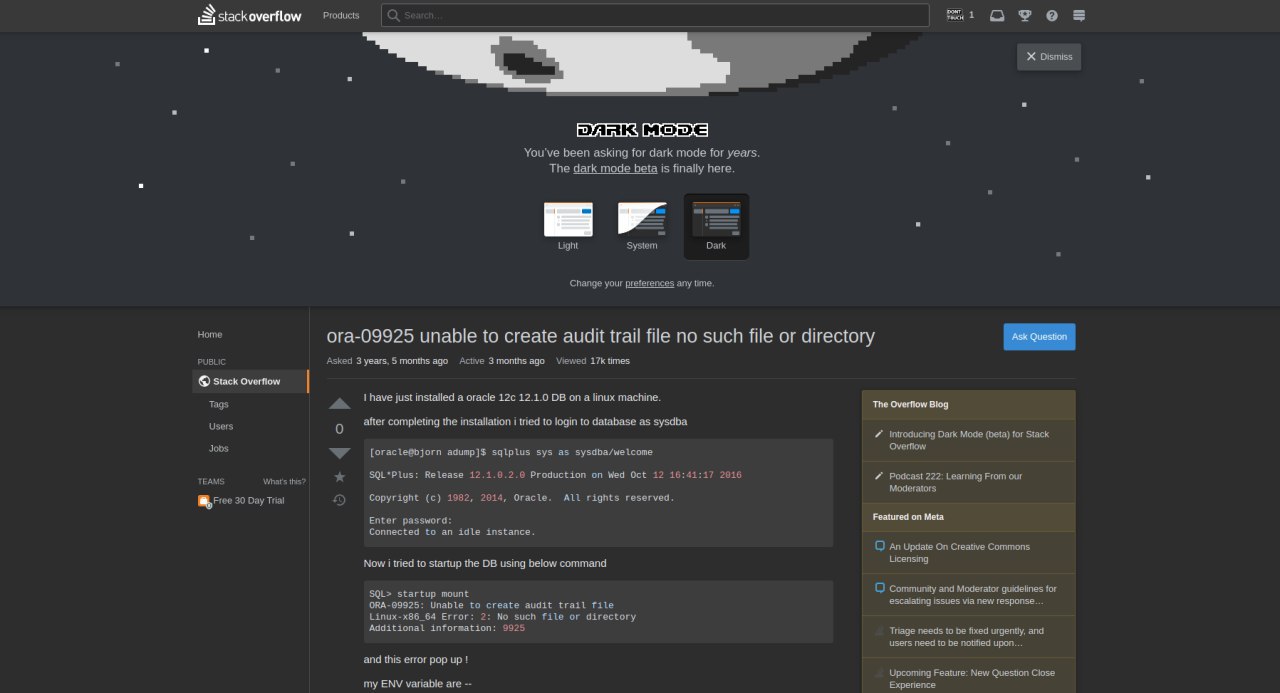Open the user avatar with reputation 1
The width and height of the screenshot is (1280, 693).
tap(960, 15)
